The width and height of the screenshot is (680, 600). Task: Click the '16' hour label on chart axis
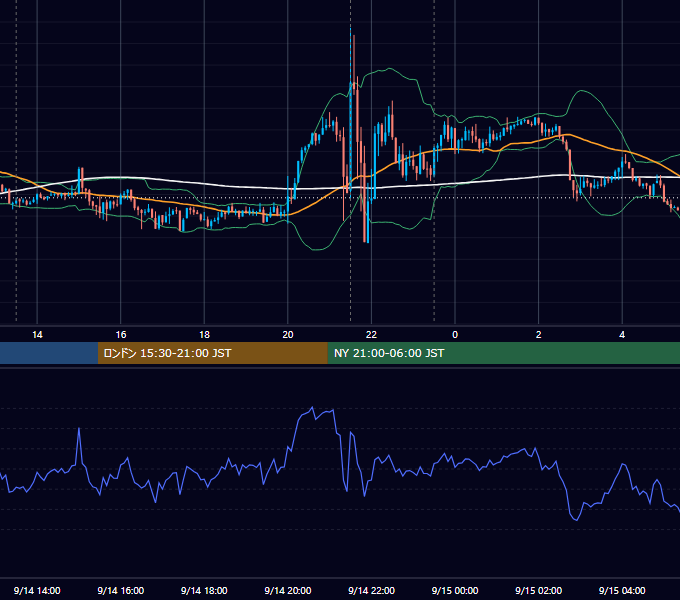(121, 335)
